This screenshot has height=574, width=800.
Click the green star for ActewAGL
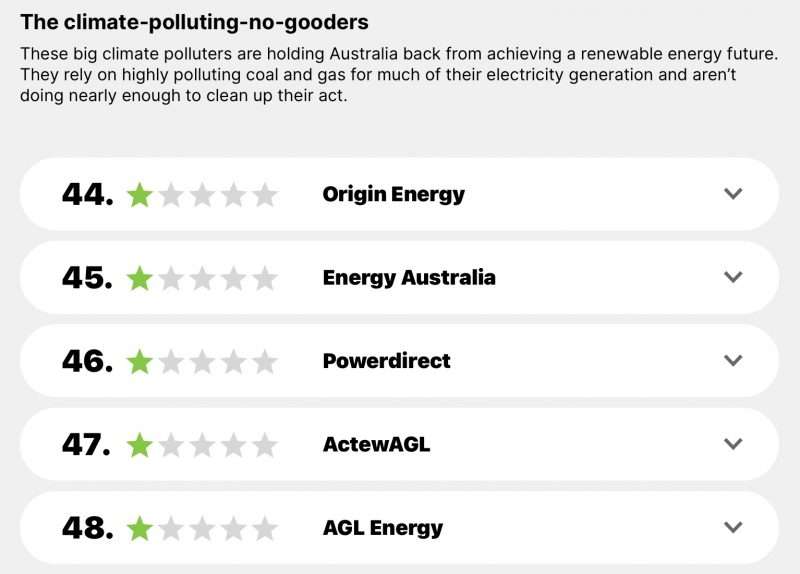click(140, 445)
